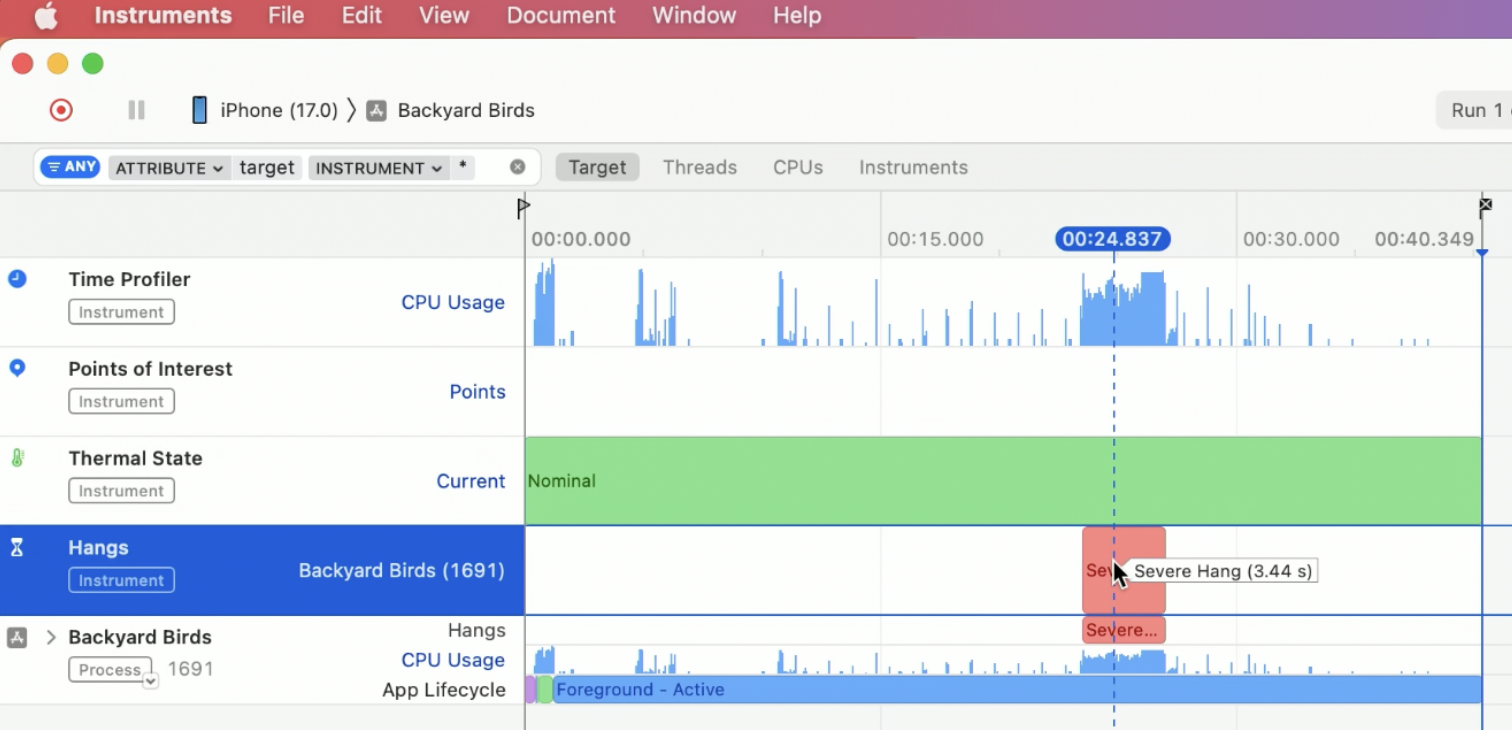Click the purple launch segment in App Lifecycle
The height and width of the screenshot is (730, 1512).
point(530,689)
